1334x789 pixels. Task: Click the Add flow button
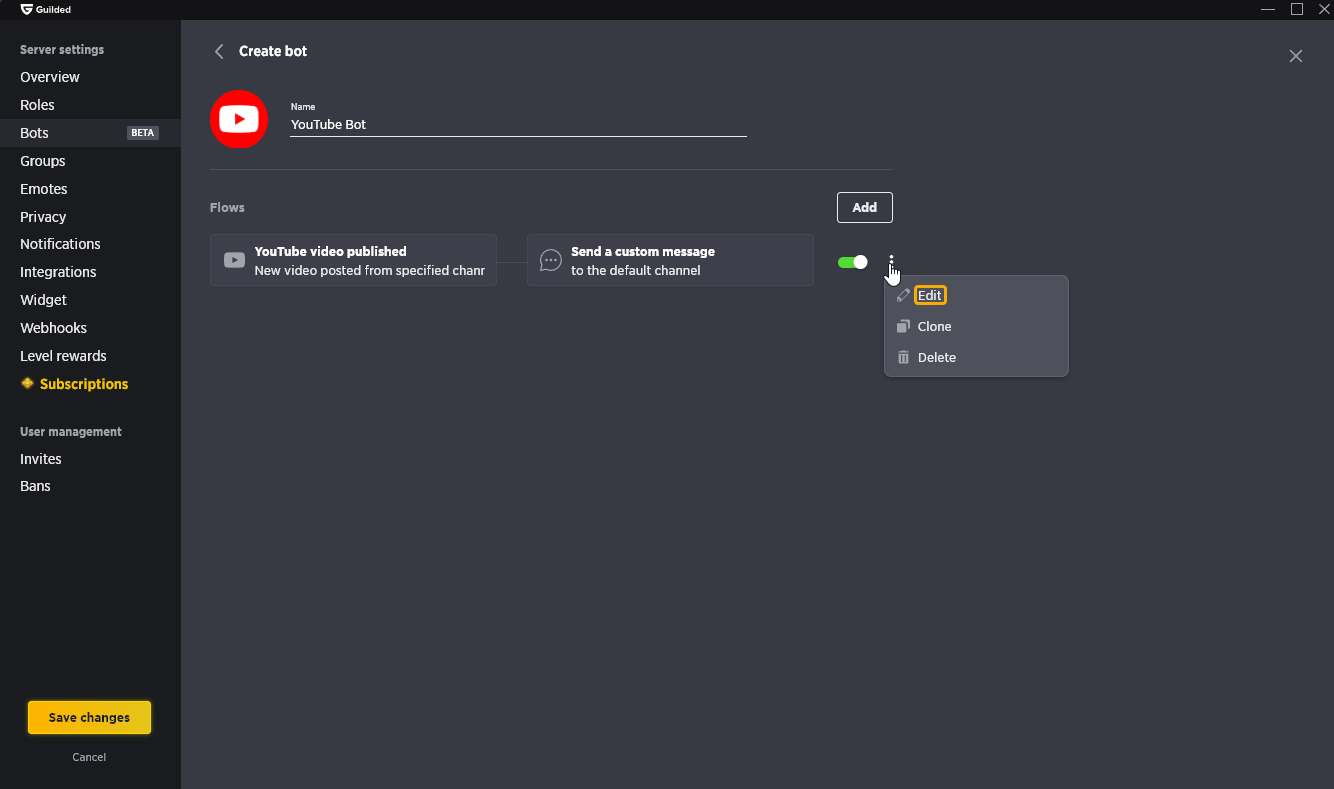point(865,207)
